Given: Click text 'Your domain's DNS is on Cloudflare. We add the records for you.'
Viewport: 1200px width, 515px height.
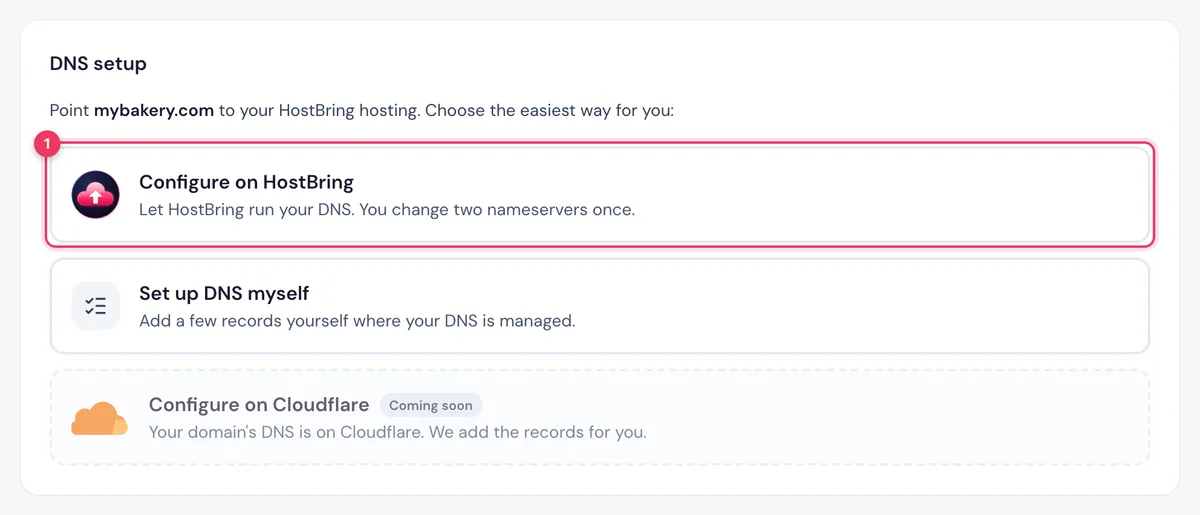Looking at the screenshot, I should pyautogui.click(x=398, y=433).
